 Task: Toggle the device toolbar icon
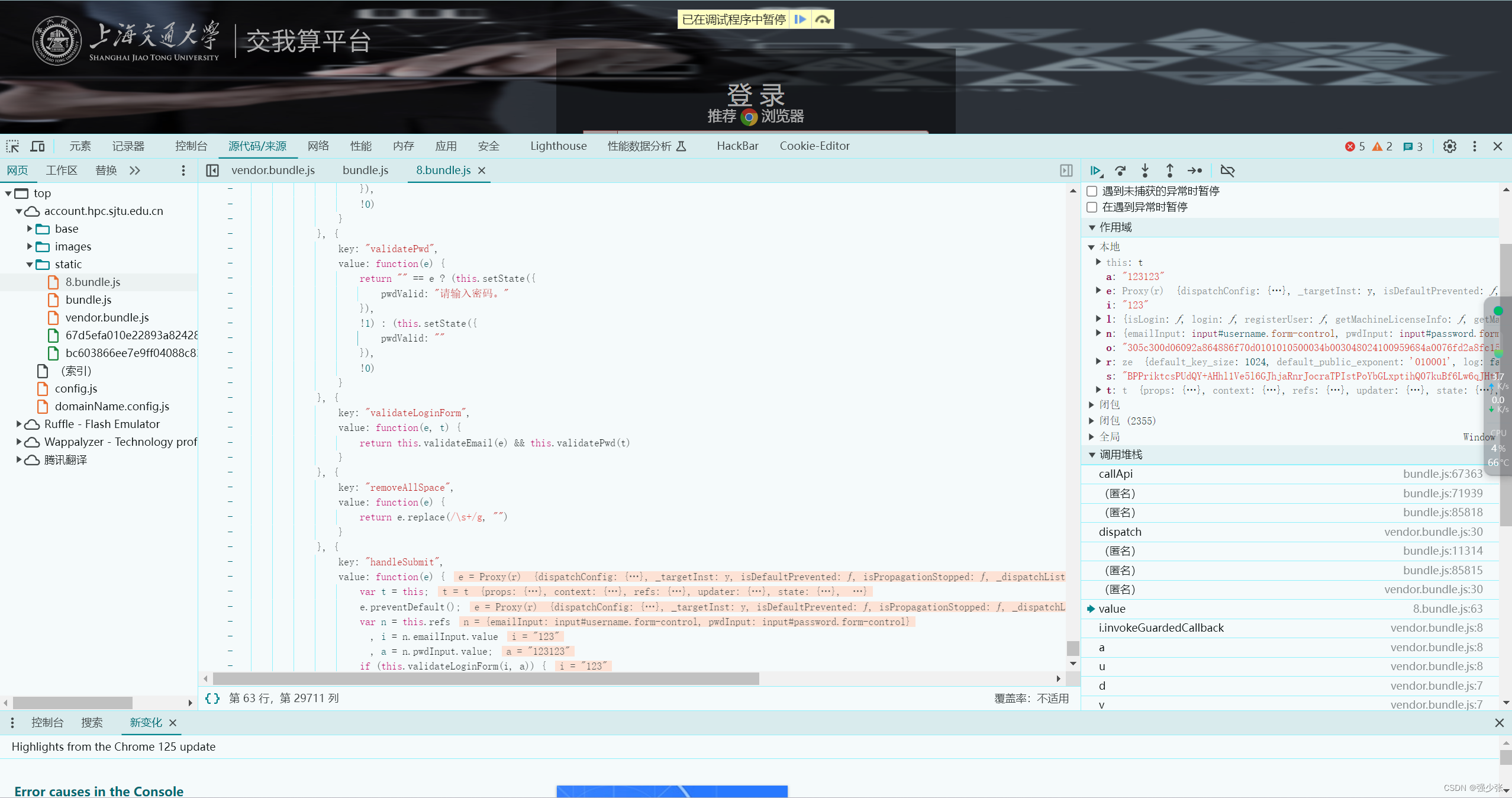point(37,146)
